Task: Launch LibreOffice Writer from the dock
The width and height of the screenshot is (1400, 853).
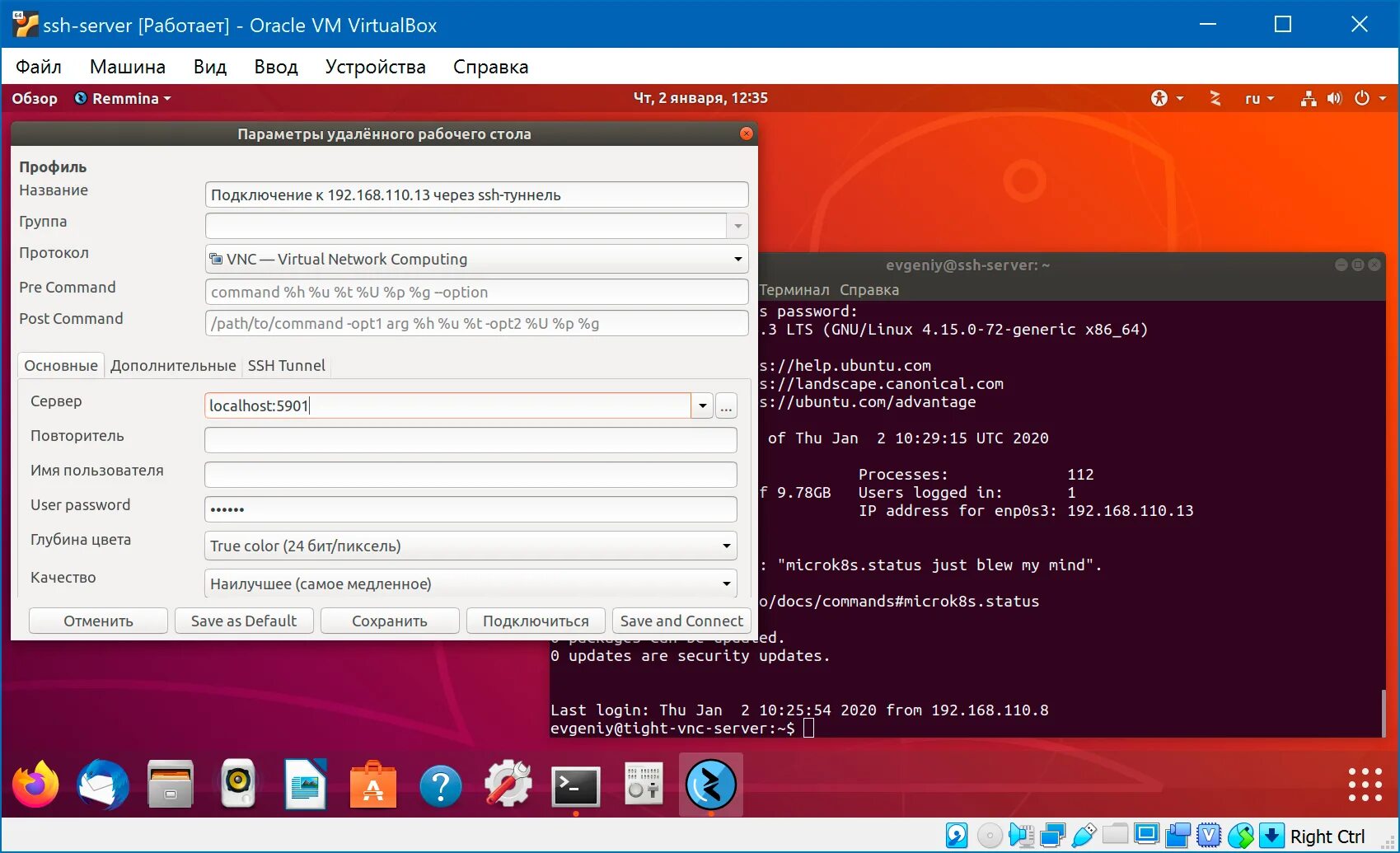Action: pos(306,785)
